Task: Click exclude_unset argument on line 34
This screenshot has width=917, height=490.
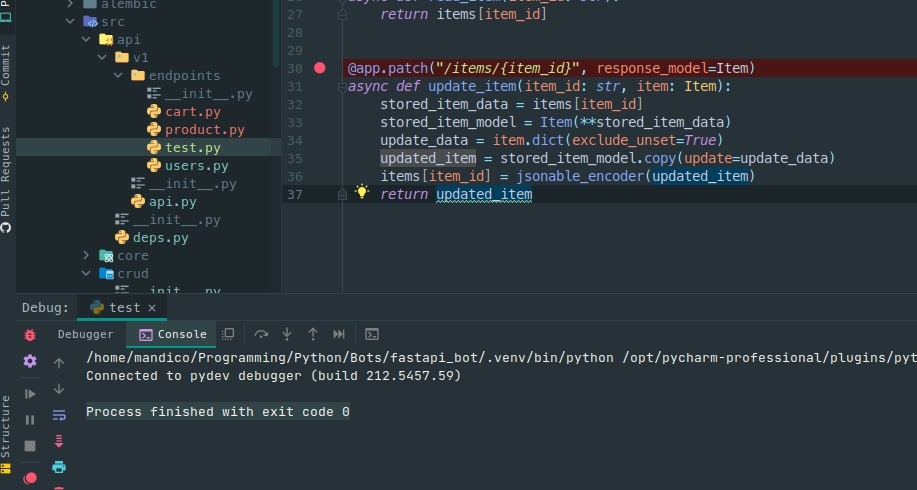Action: (x=624, y=140)
